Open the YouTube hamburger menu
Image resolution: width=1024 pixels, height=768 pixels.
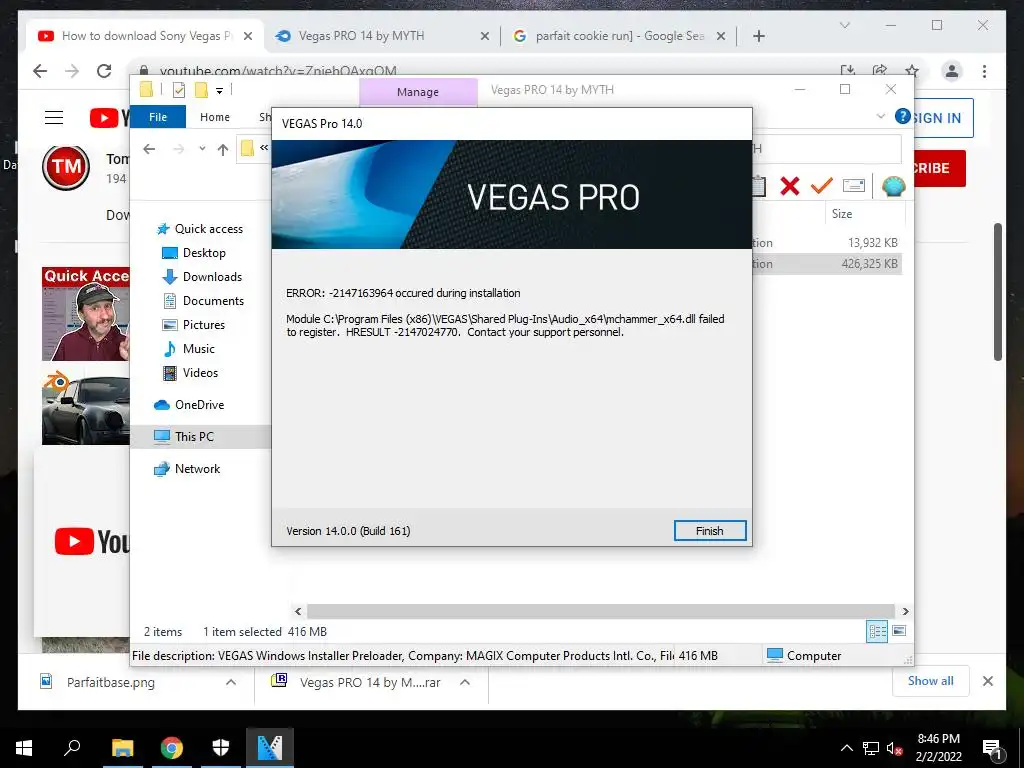(54, 118)
